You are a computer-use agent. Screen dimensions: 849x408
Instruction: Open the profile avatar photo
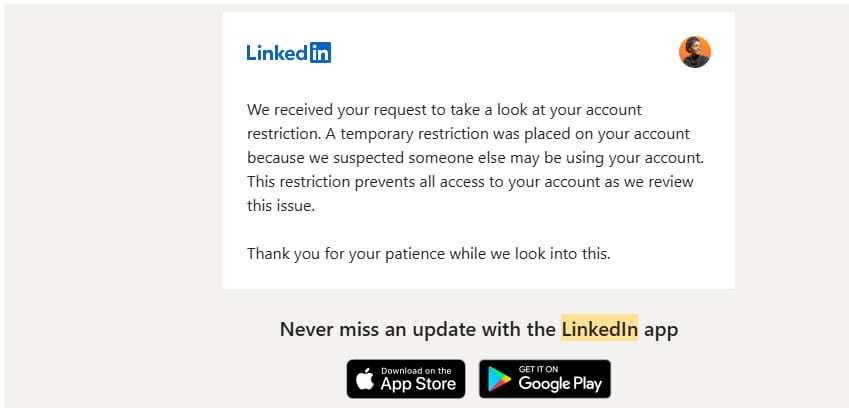pos(695,52)
